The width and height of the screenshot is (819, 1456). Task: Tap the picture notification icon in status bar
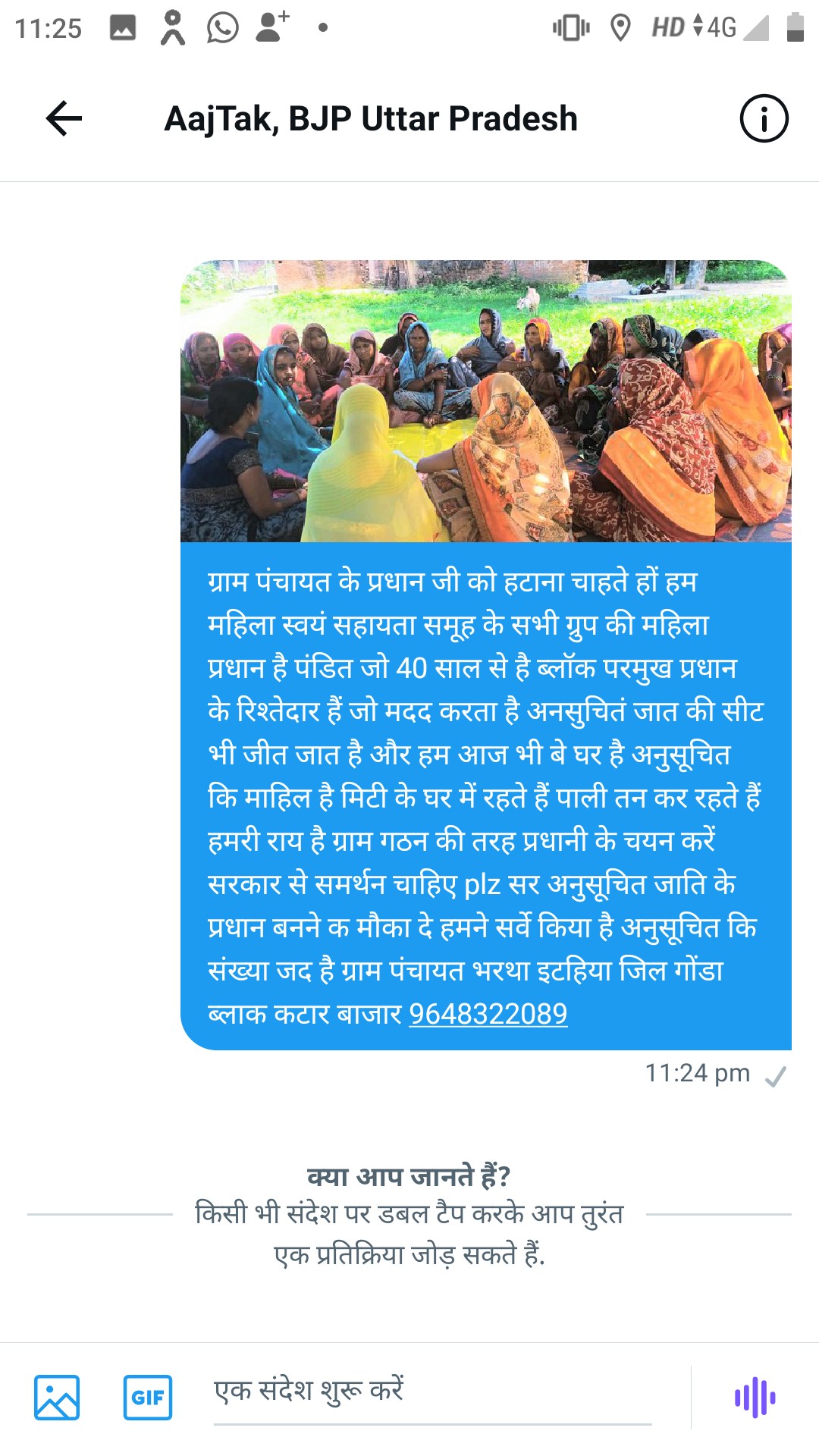[123, 28]
